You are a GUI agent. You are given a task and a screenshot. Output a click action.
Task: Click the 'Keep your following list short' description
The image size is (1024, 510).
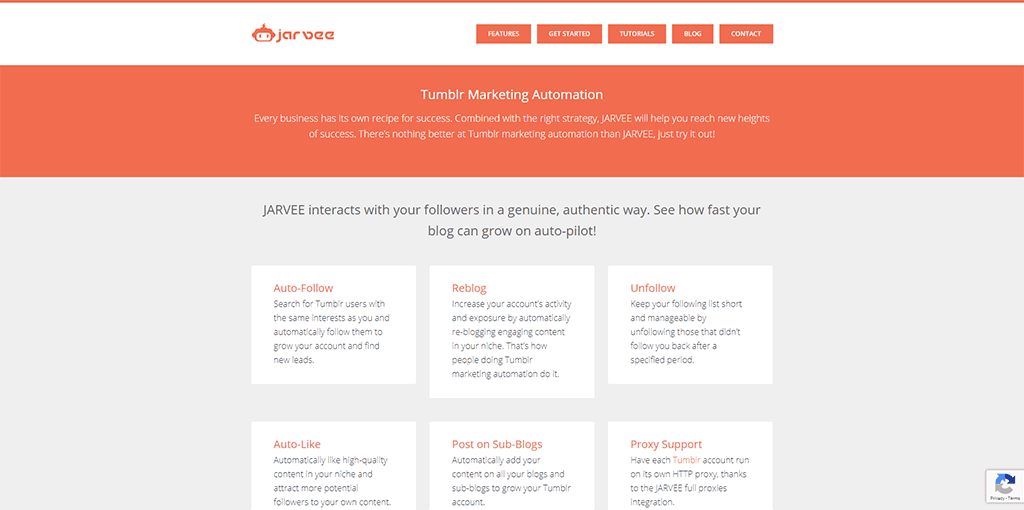686,332
